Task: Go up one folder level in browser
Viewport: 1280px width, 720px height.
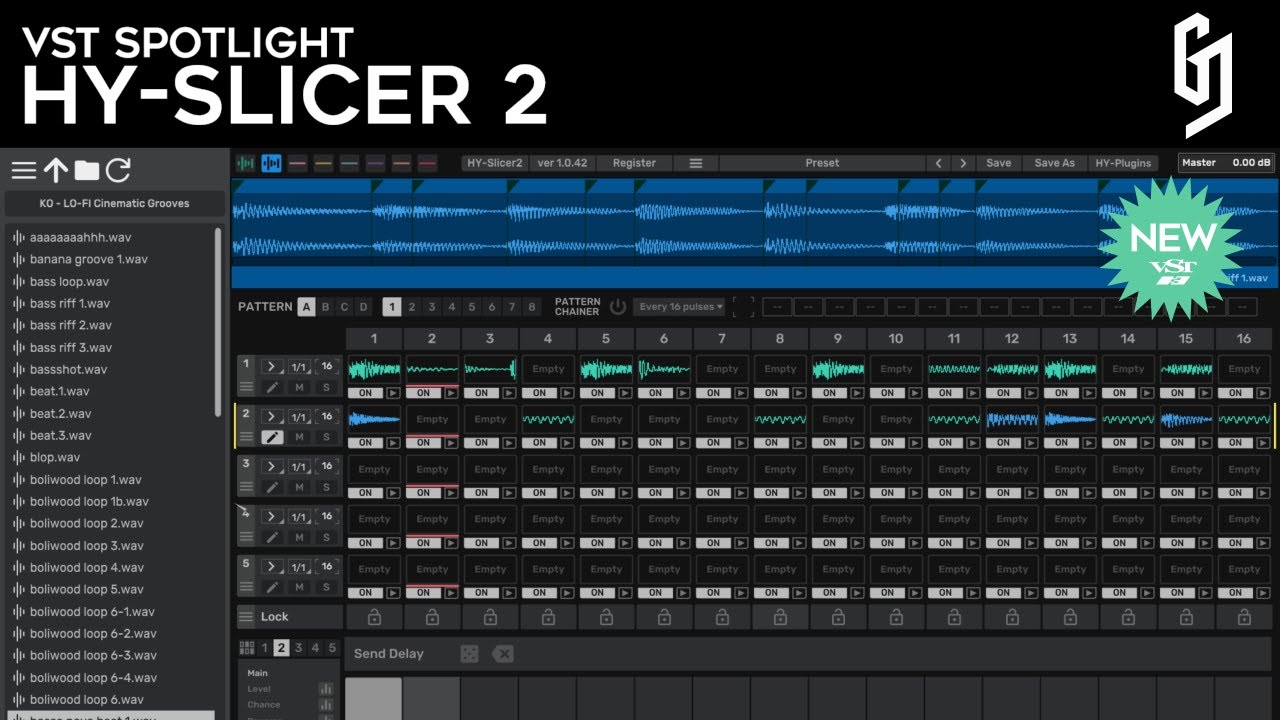Action: (55, 171)
